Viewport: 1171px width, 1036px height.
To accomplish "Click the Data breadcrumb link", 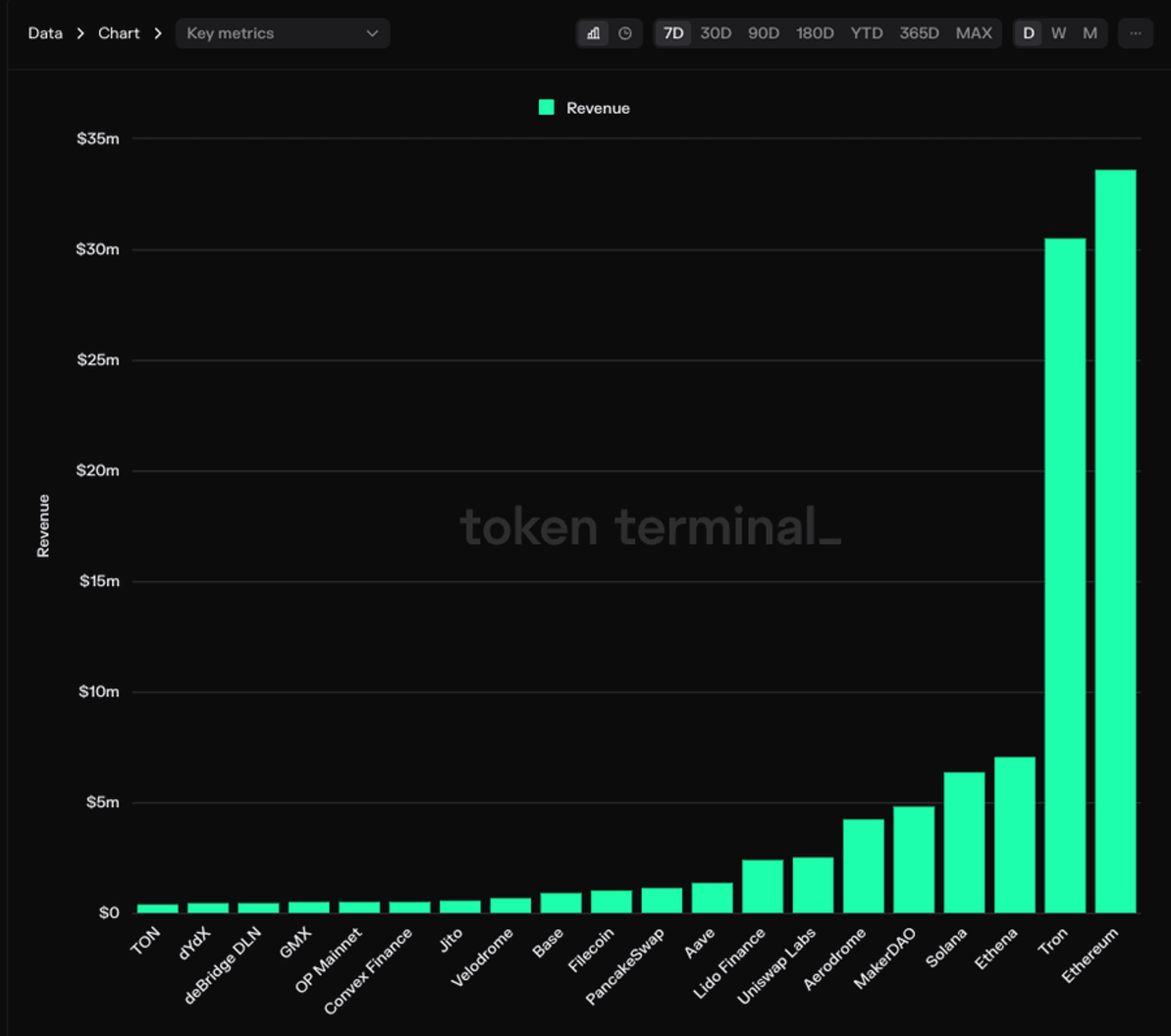I will [45, 33].
